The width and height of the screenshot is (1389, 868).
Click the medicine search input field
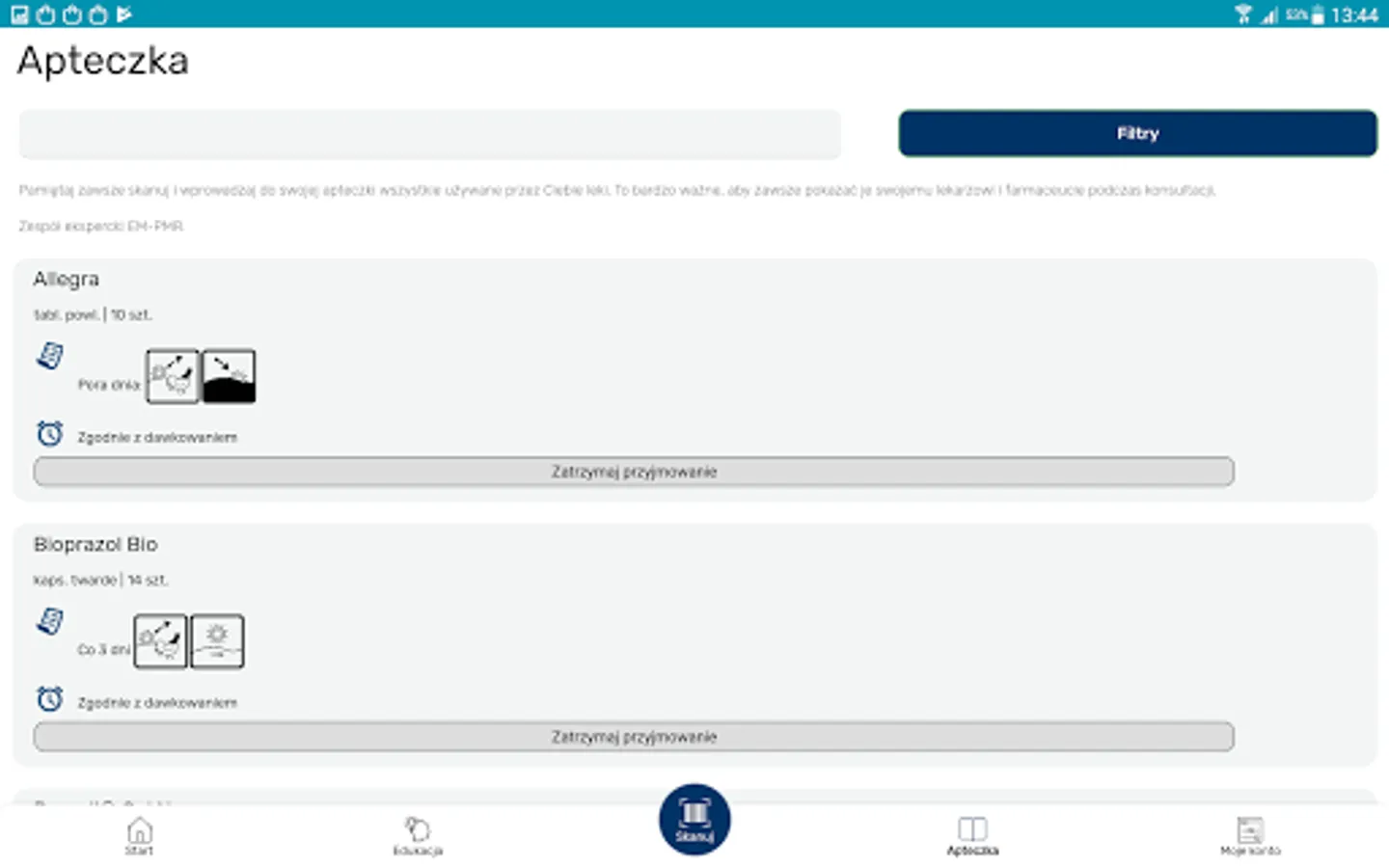click(430, 134)
